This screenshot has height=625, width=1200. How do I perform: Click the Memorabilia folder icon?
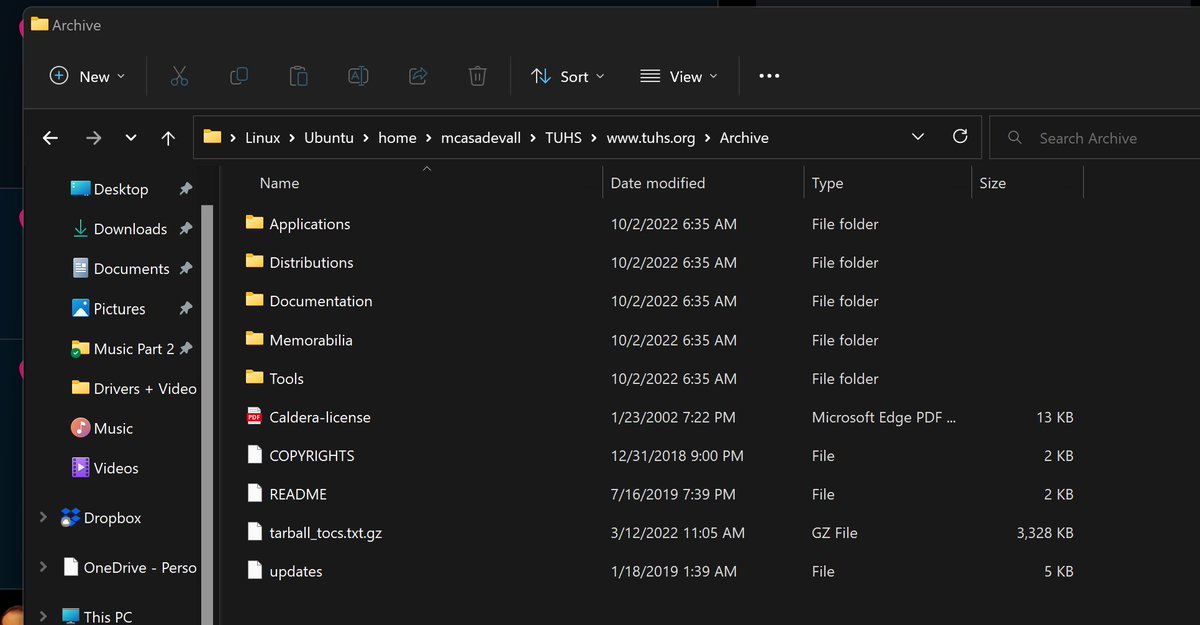point(254,339)
